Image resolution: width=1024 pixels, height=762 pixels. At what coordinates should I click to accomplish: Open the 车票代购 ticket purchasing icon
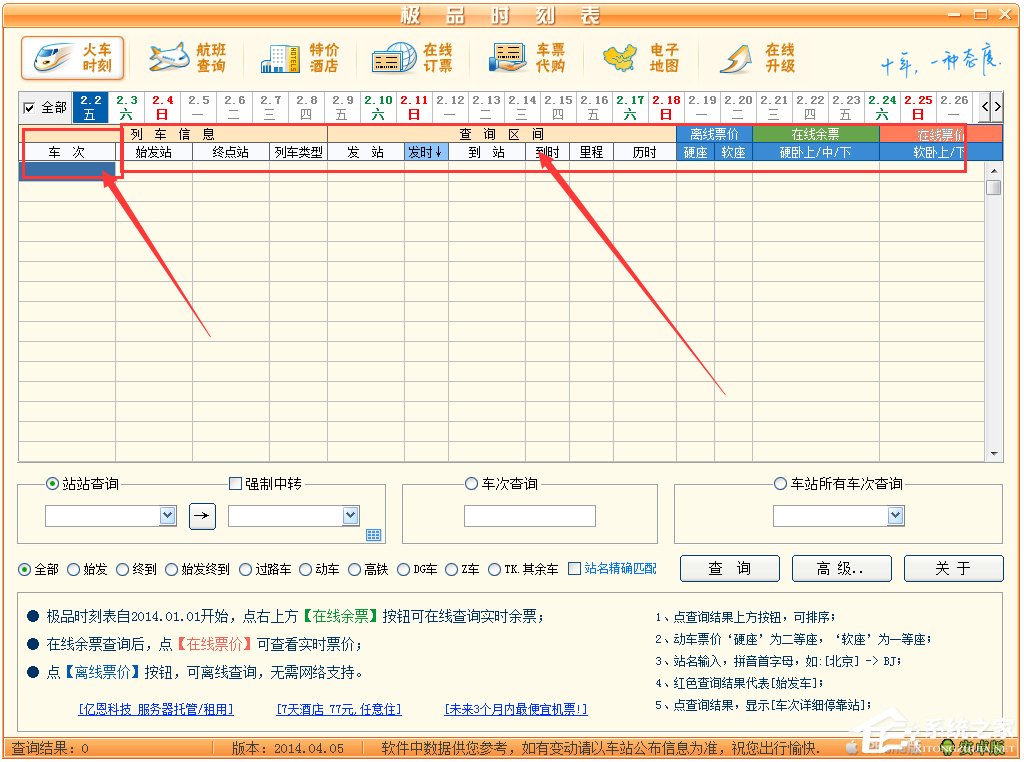(526, 57)
